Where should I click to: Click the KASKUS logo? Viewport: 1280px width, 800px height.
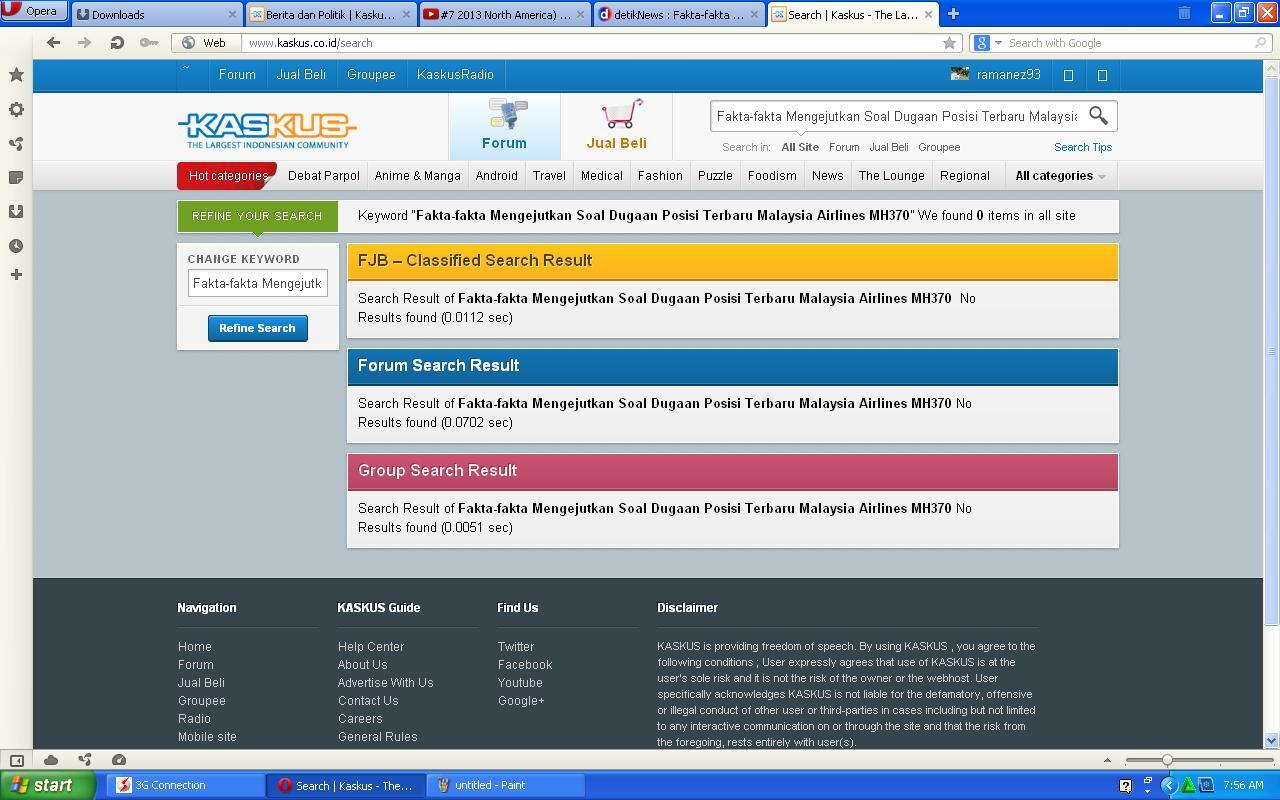pos(267,129)
